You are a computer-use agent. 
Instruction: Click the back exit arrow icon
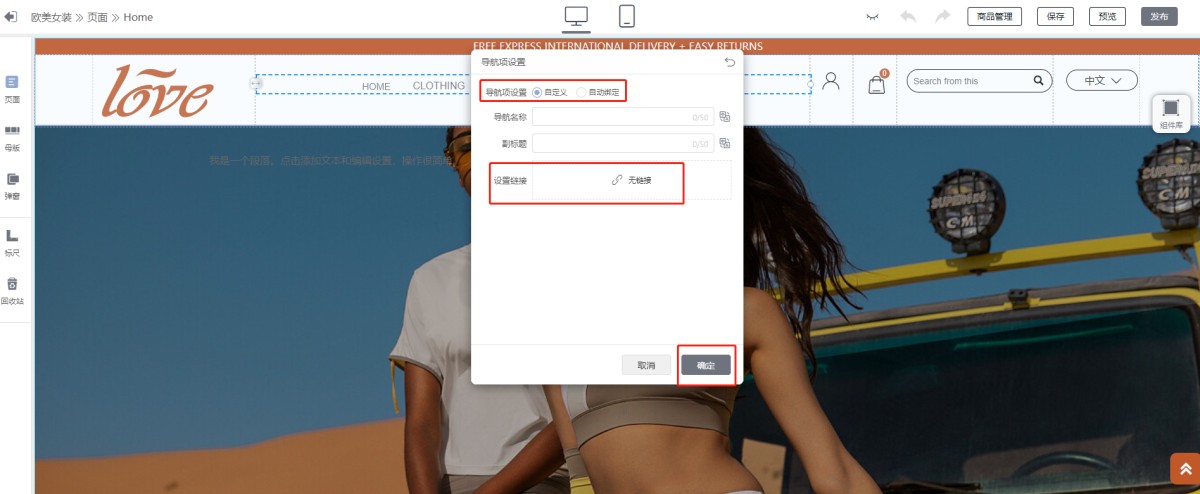[11, 17]
